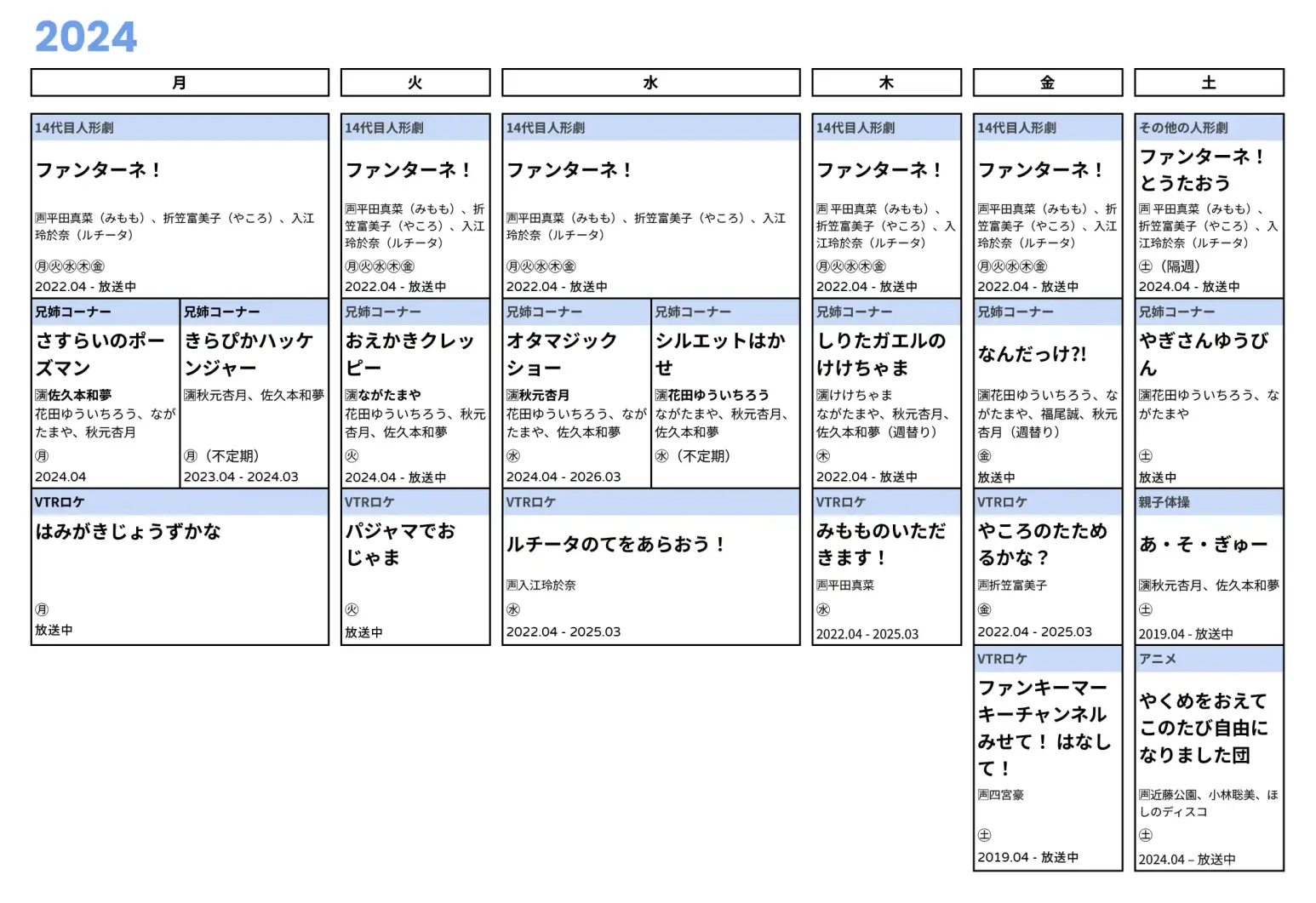
Task: Select the 木 day column header
Action: [886, 83]
